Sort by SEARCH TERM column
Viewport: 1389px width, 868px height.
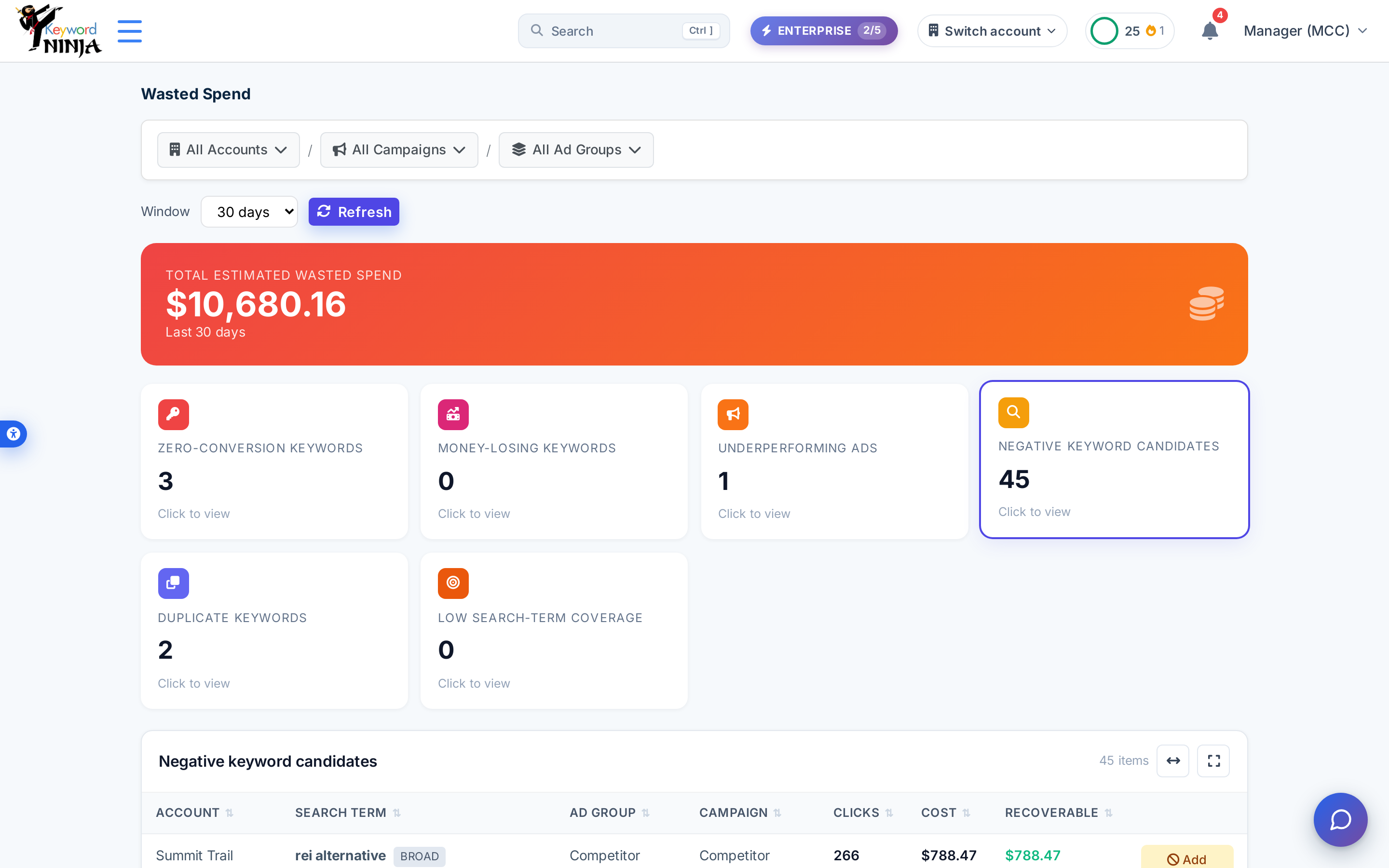(348, 813)
